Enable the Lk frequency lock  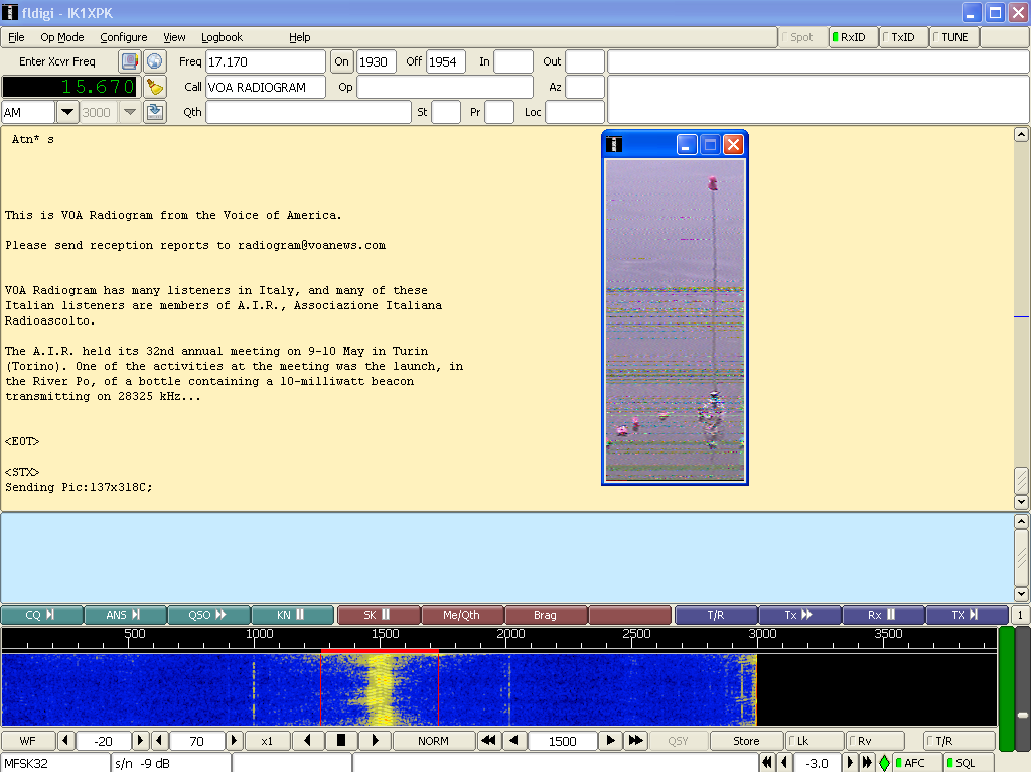[814, 741]
